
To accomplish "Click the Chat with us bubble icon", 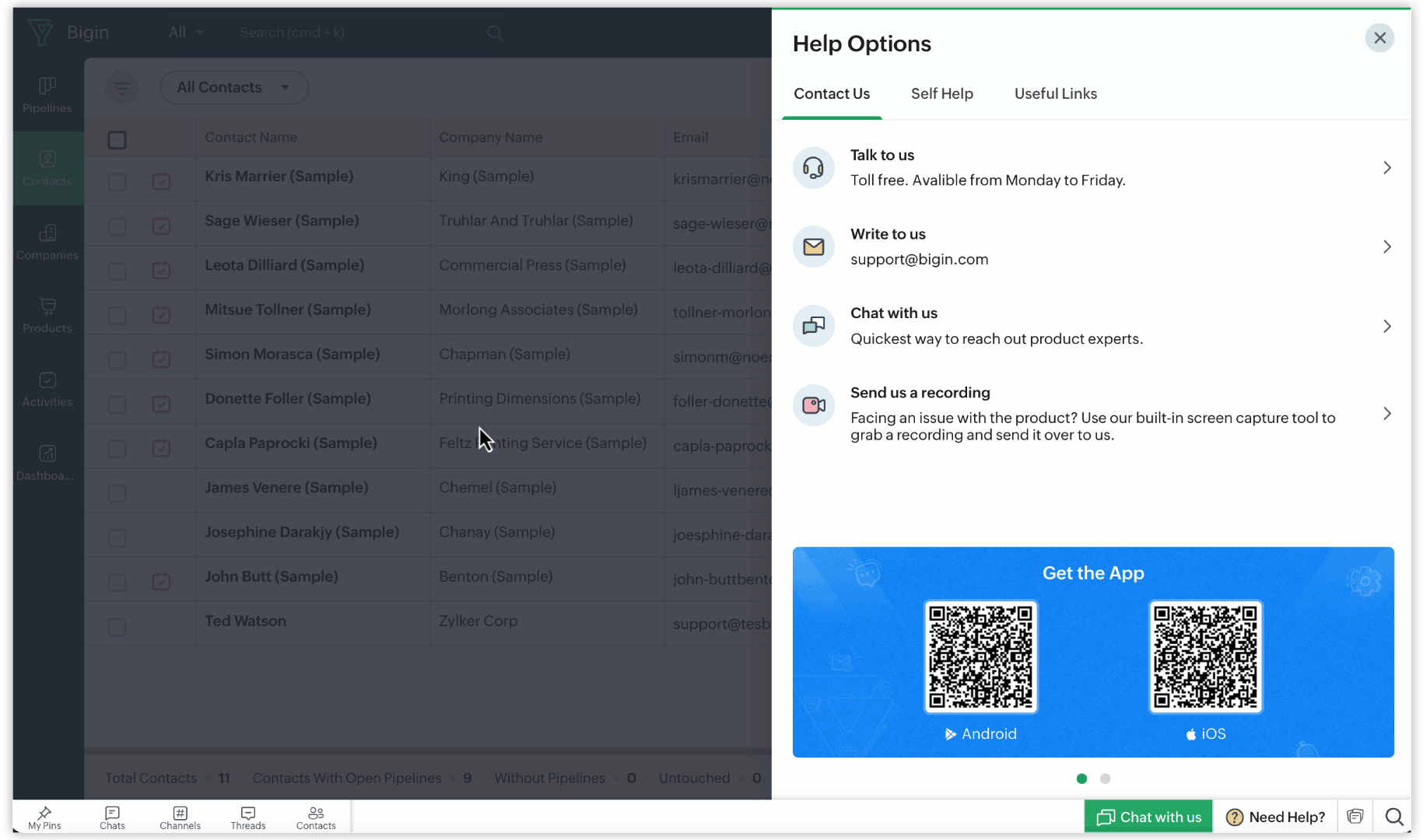I will [814, 326].
